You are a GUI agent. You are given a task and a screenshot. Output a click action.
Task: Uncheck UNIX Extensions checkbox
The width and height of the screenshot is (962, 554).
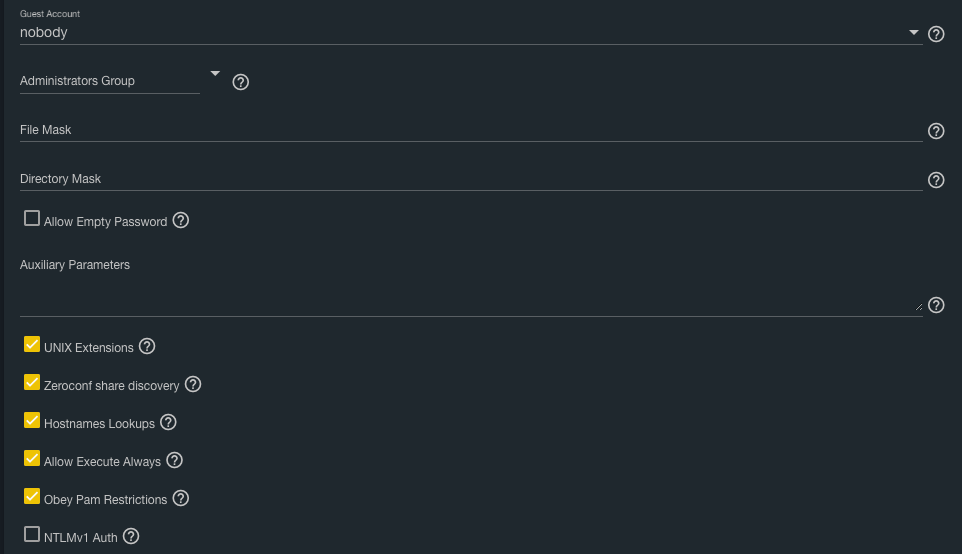pos(32,345)
